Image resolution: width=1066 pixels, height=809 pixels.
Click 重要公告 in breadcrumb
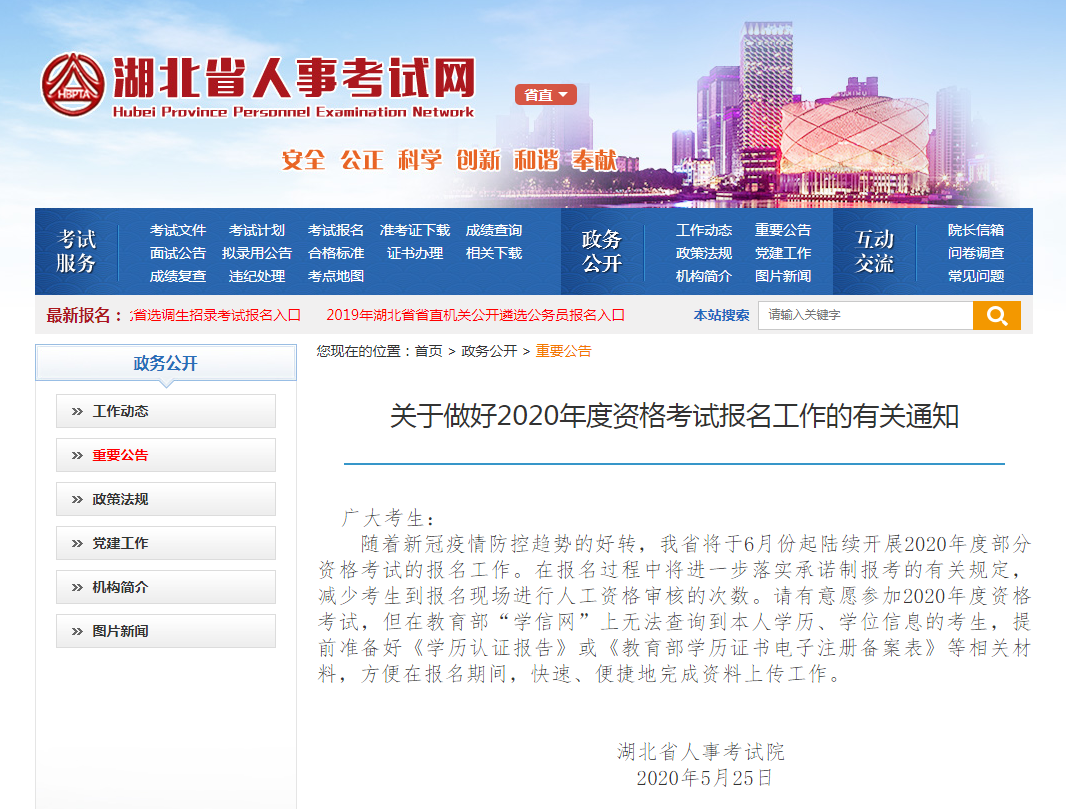tap(564, 351)
